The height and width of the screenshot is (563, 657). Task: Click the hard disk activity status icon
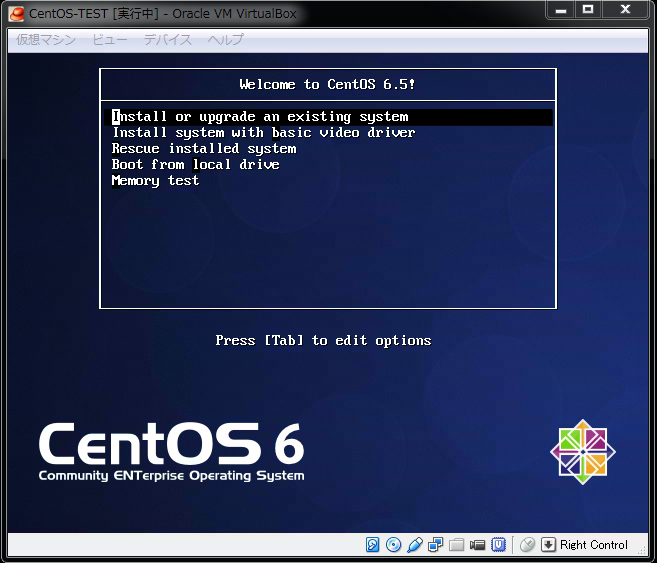[372, 545]
